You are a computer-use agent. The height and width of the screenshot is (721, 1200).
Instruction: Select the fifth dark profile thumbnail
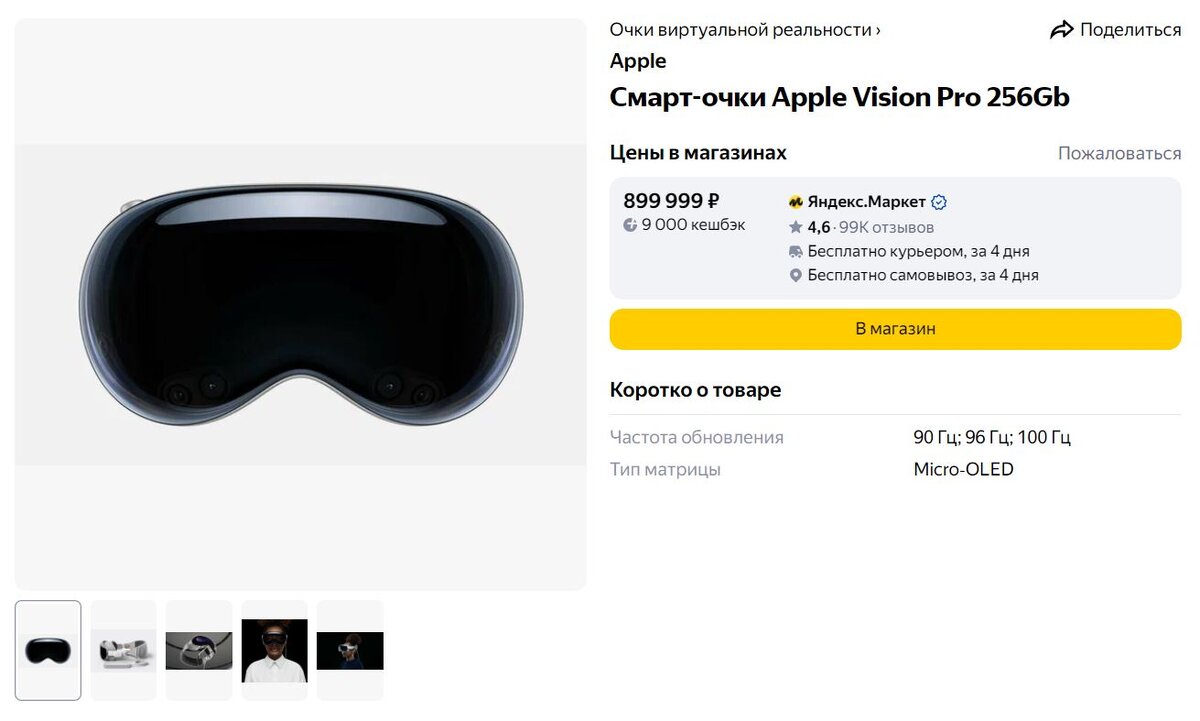(350, 650)
